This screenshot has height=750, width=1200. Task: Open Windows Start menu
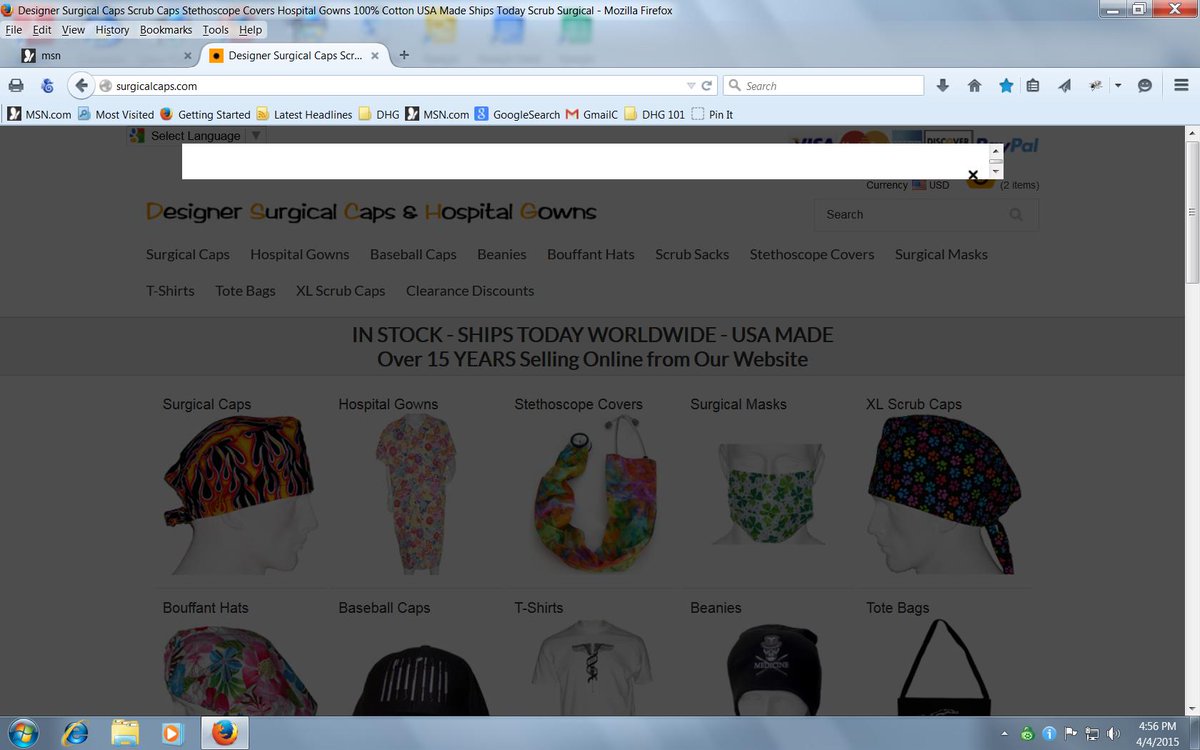point(21,733)
